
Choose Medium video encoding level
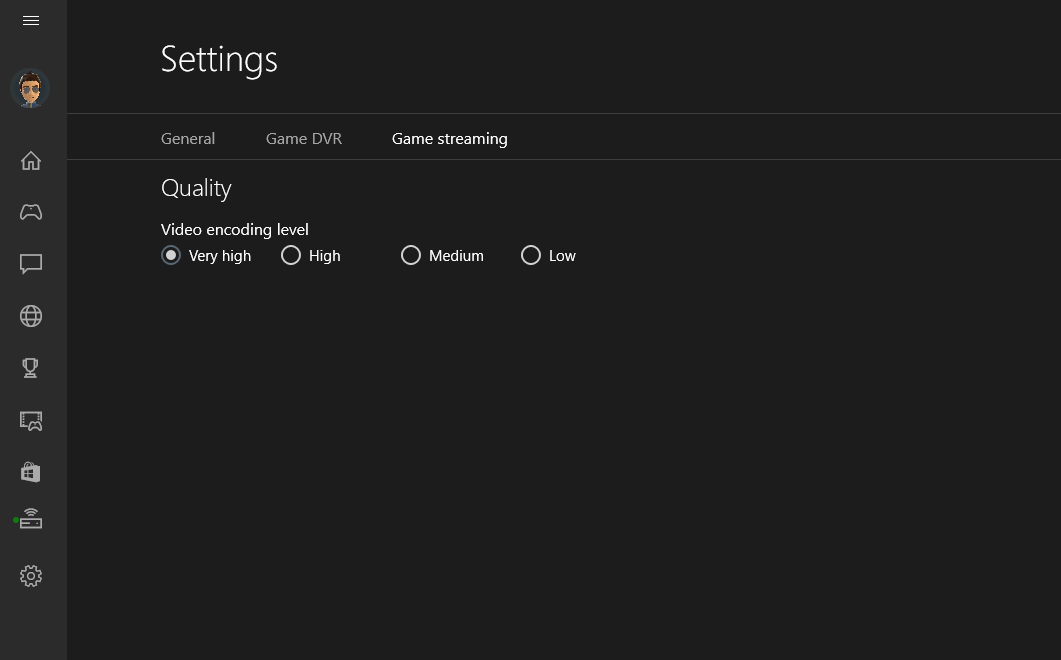tap(443, 255)
